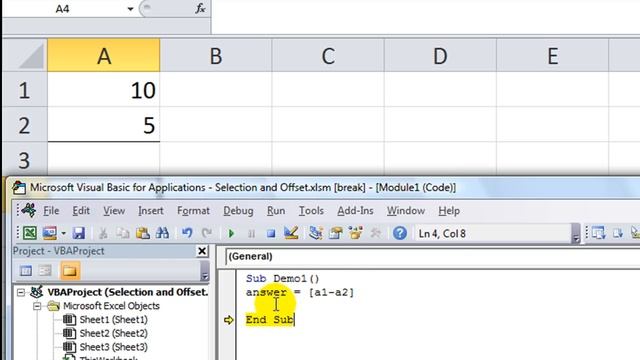
Task: Select VBAProject (Selection and Offset) root node
Action: tap(127, 292)
